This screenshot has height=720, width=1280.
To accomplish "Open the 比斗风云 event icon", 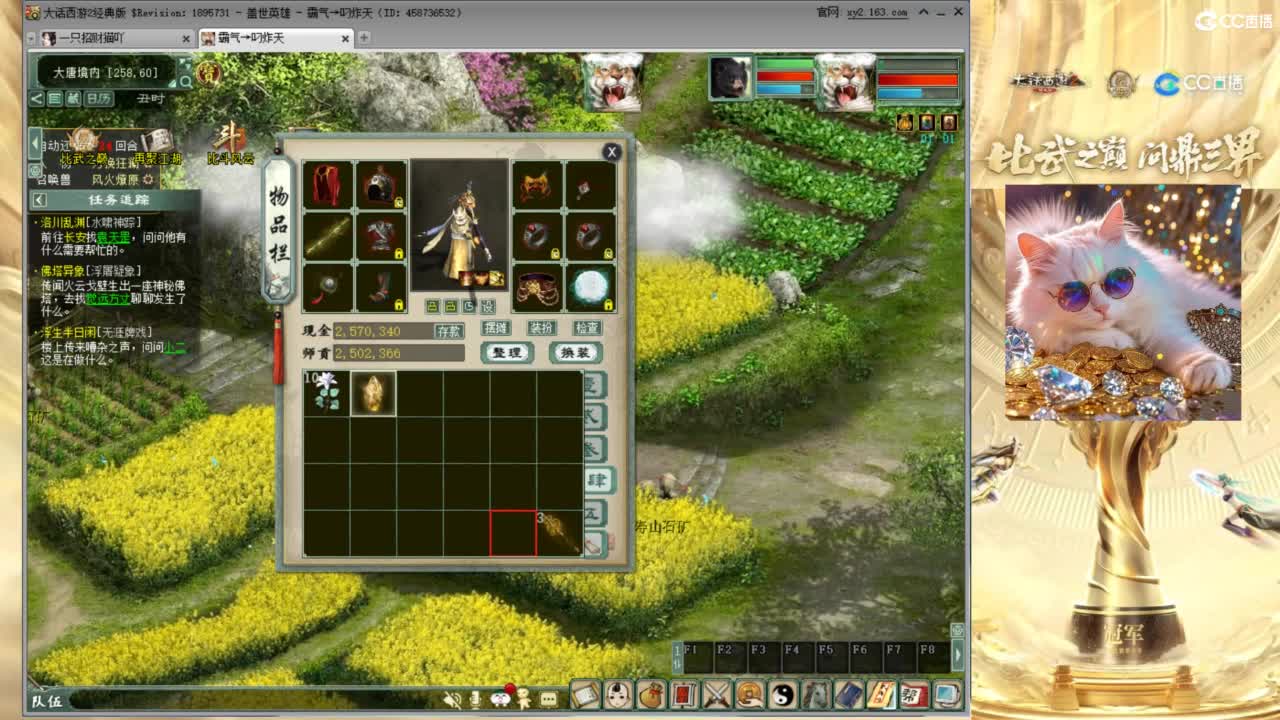I will [230, 144].
